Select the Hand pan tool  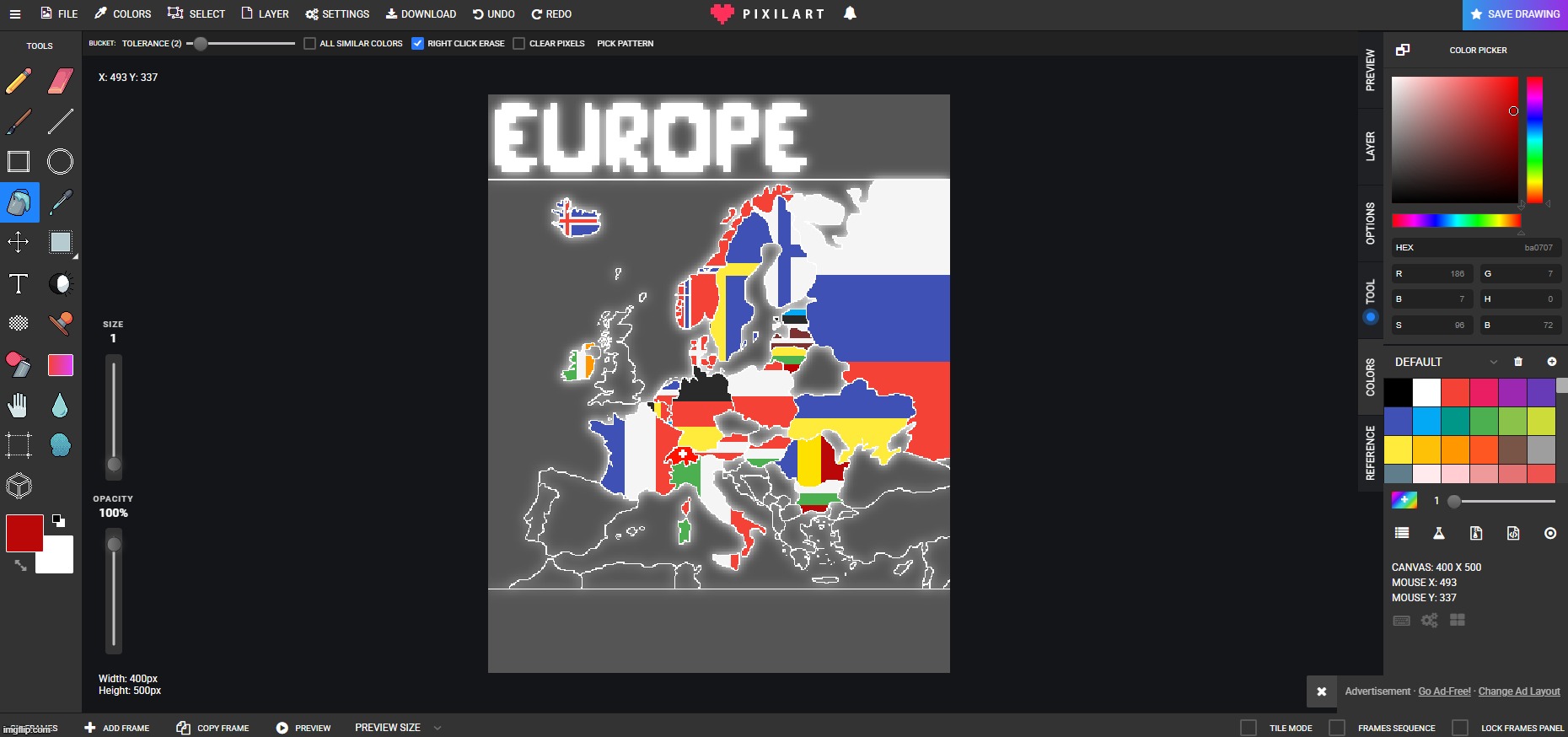19,405
